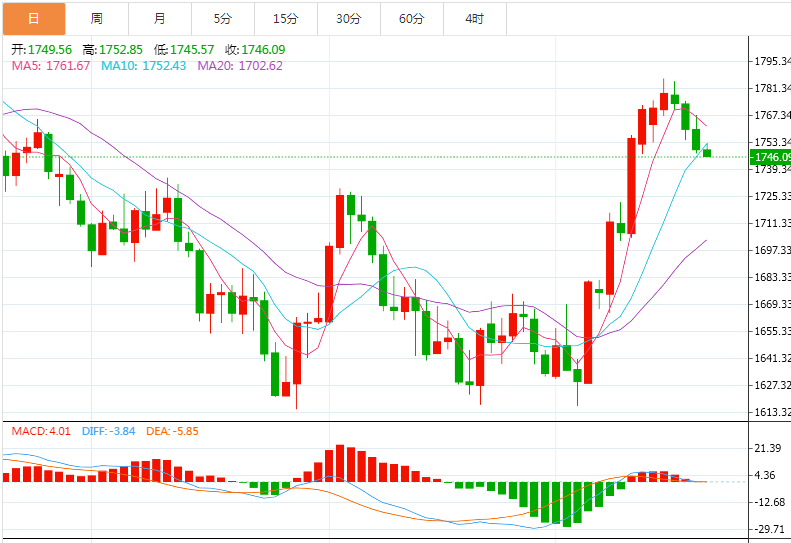
Task: Click the -29.71 MACD axis label
Action: click(770, 529)
